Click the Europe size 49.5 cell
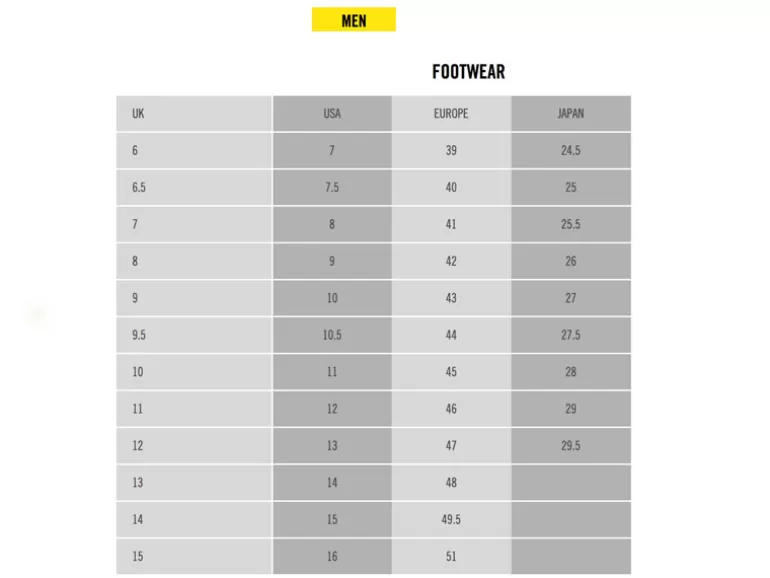Screen dimensions: 770x578 (451, 520)
